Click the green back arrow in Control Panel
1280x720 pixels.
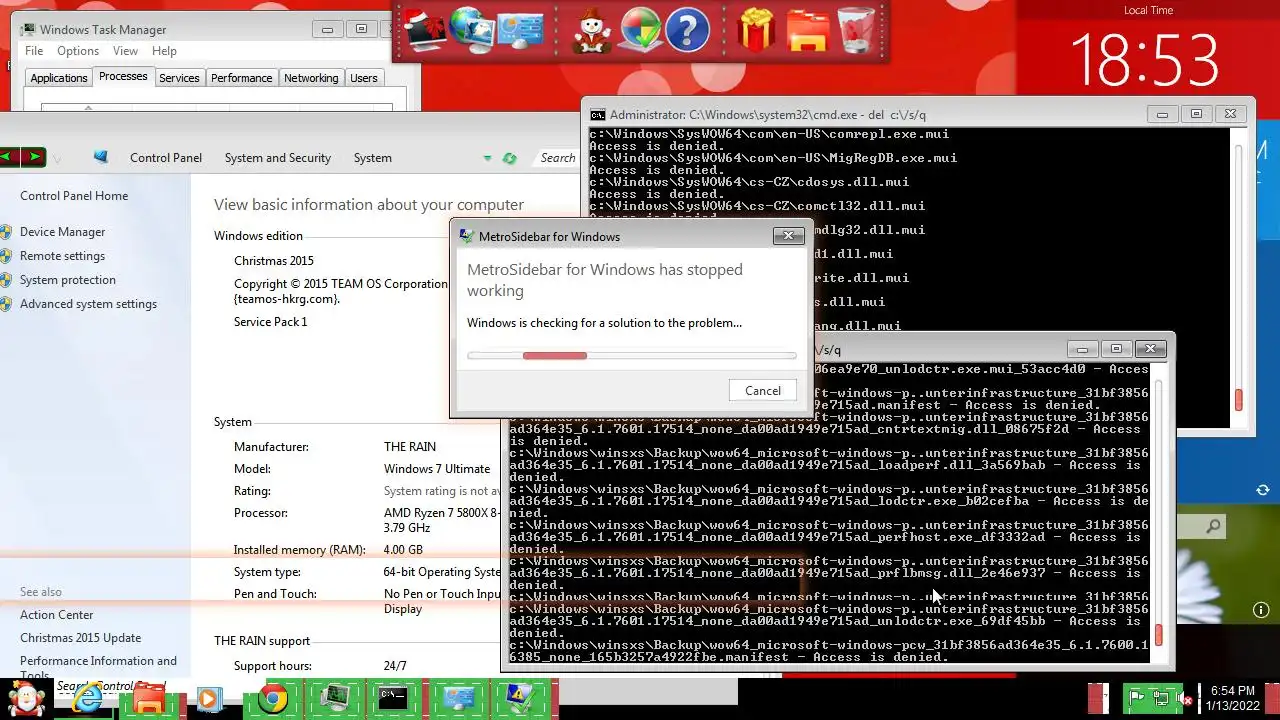[x=9, y=157]
